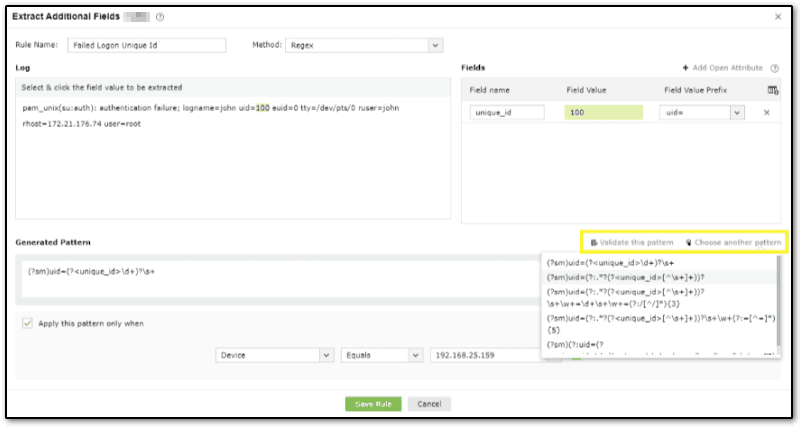Select second pattern option ending [^\s+]+))?
The width and height of the screenshot is (802, 428).
[659, 277]
